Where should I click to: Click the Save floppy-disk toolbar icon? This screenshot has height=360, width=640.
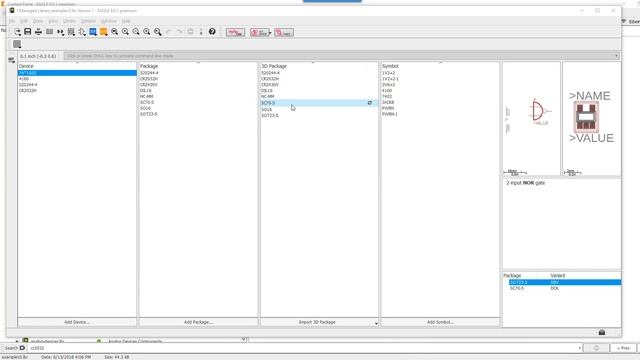pos(28,32)
